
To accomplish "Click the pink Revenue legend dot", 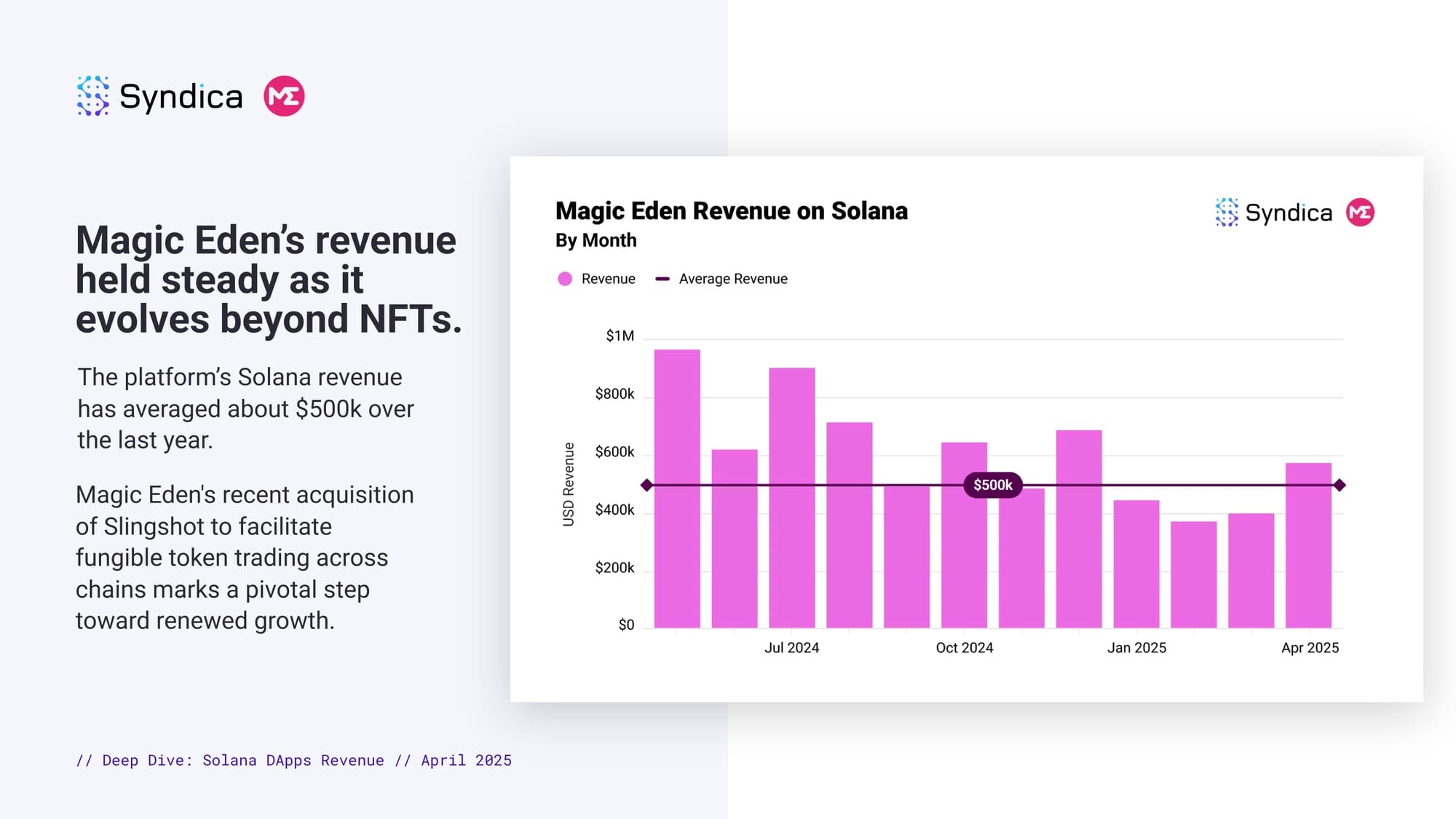I will click(x=565, y=279).
